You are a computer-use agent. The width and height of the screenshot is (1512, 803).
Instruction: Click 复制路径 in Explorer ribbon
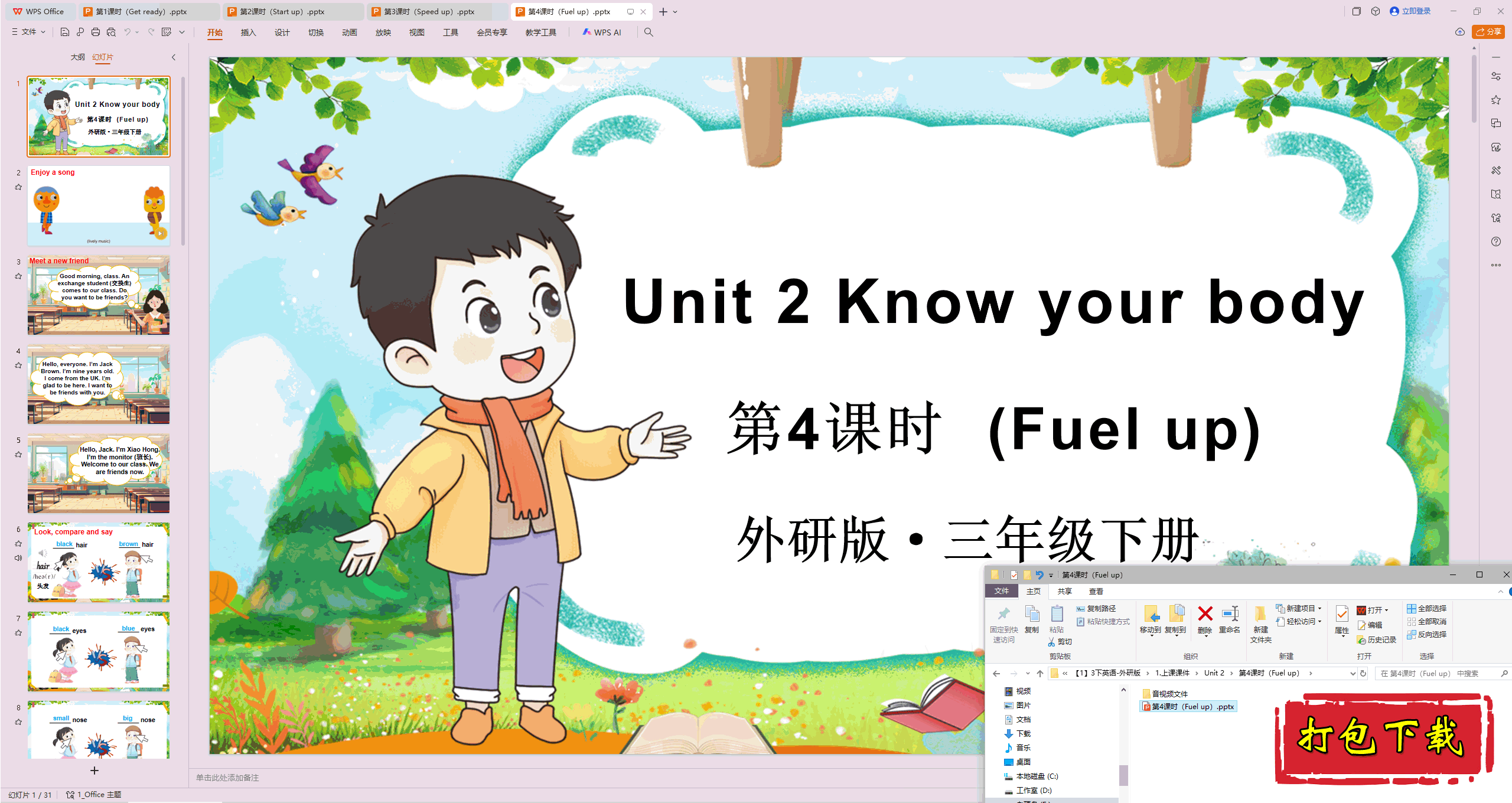pyautogui.click(x=1096, y=608)
